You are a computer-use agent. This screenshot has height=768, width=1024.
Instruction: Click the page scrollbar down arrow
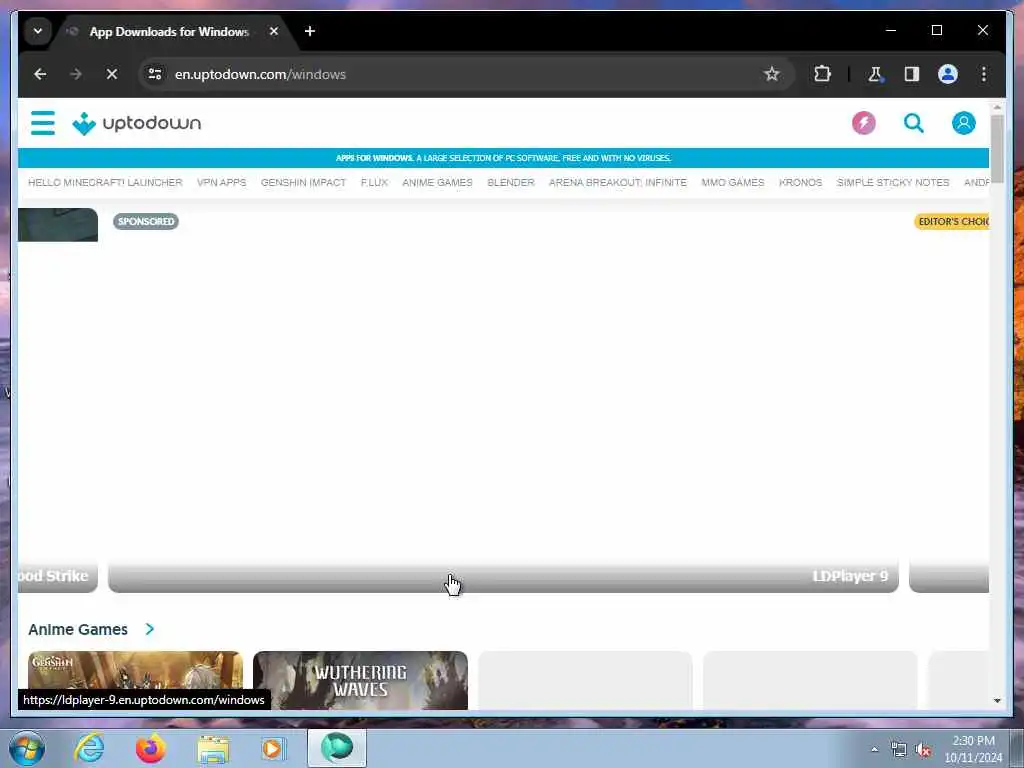tap(997, 701)
